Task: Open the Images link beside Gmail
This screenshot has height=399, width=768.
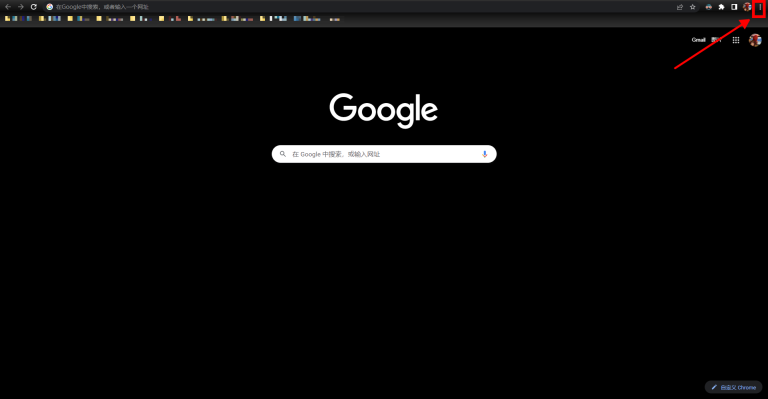Action: tap(716, 40)
